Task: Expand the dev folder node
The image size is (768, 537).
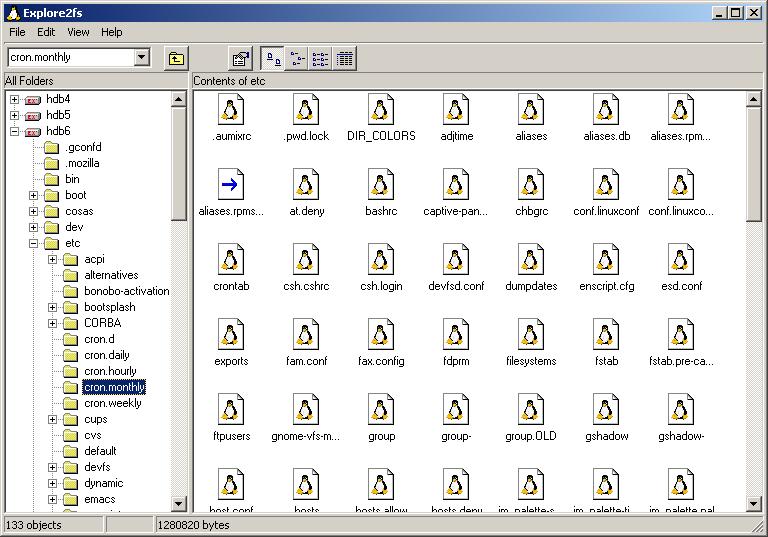Action: tap(33, 227)
